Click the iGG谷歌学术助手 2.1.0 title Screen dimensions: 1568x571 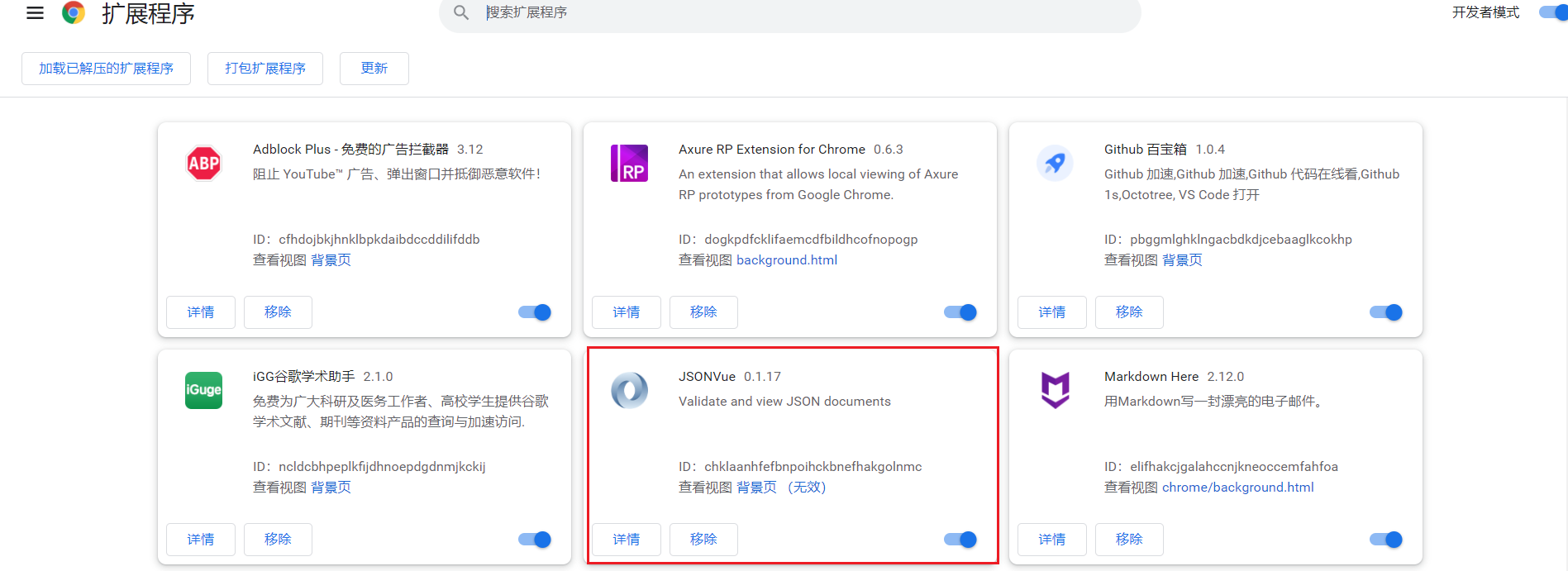(323, 377)
